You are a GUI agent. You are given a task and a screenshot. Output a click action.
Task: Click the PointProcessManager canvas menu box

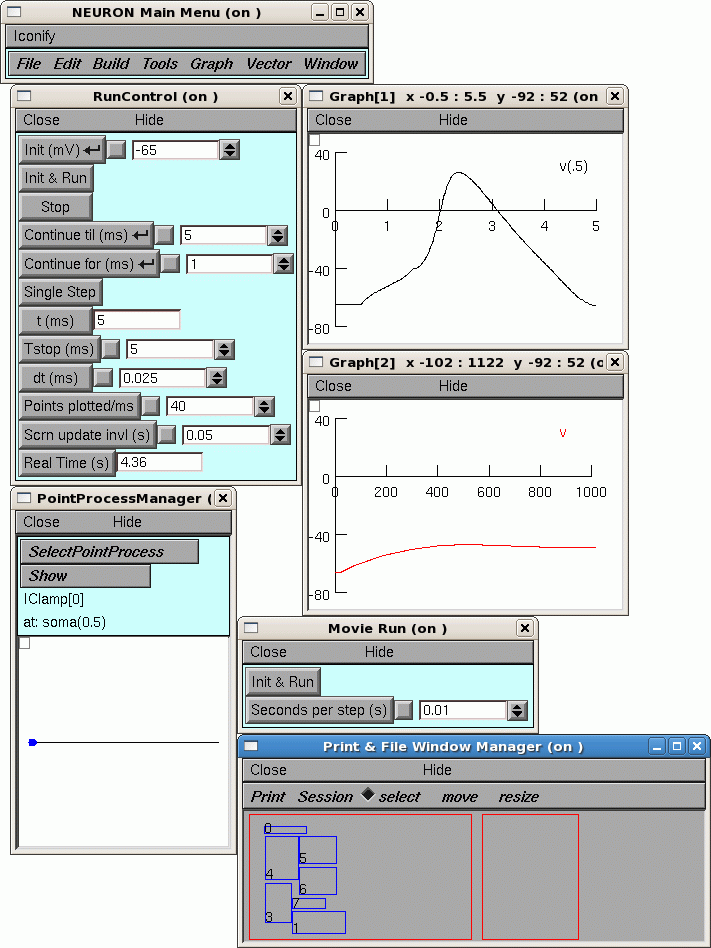click(24, 643)
